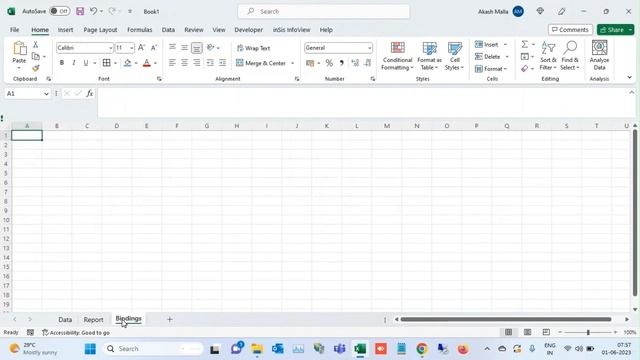
Task: Click the Share button
Action: (x=612, y=30)
